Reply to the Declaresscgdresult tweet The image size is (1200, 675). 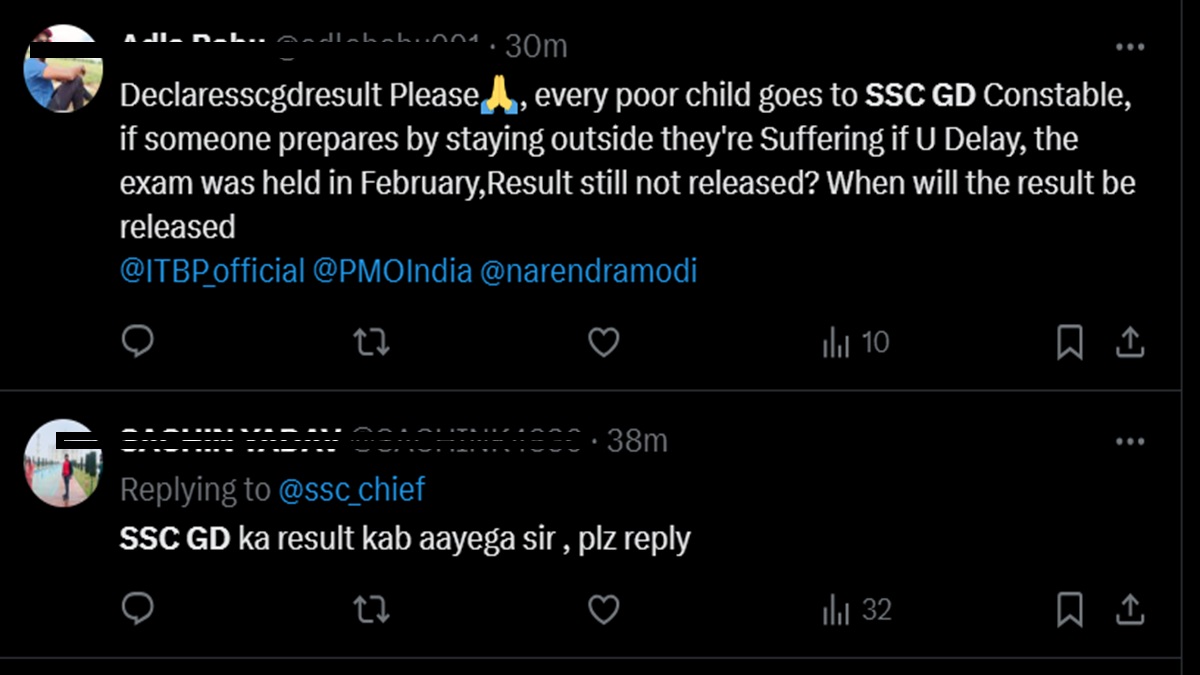coord(137,342)
